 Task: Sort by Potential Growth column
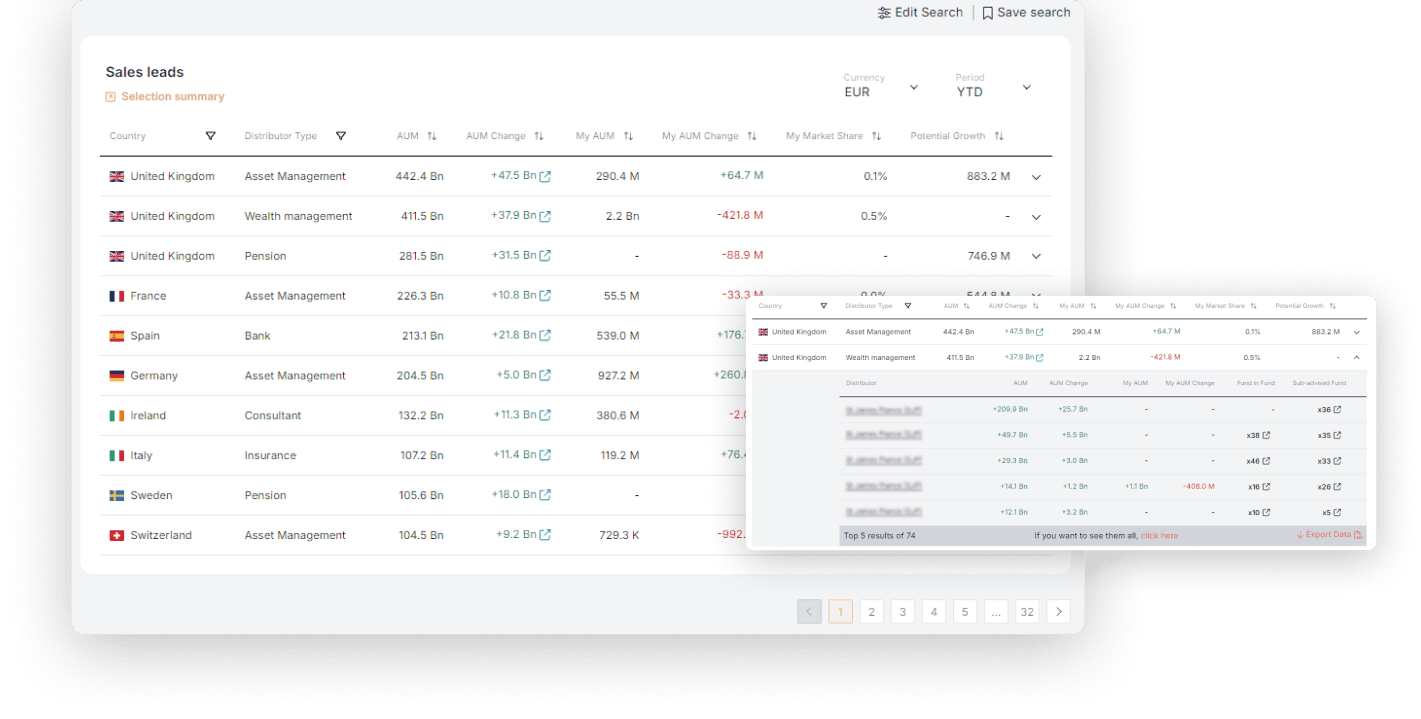point(999,136)
